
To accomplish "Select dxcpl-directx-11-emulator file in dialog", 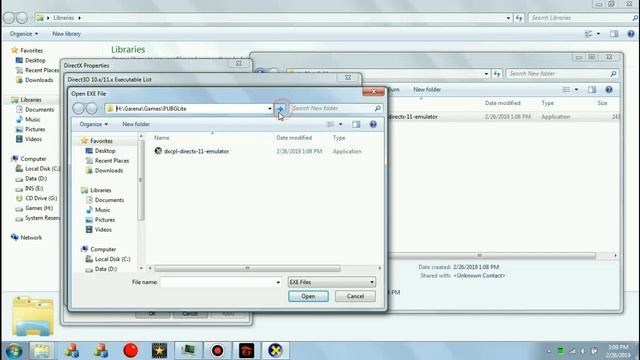I will 192,151.
